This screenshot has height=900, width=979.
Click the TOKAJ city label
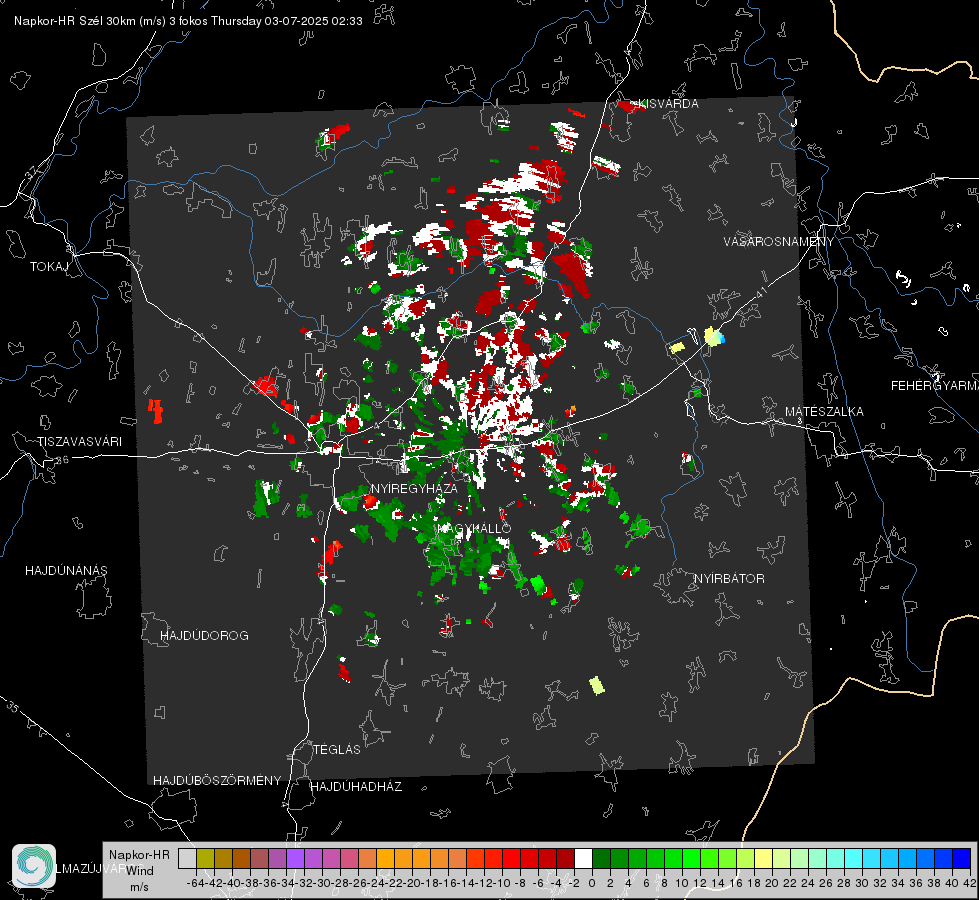pos(49,267)
